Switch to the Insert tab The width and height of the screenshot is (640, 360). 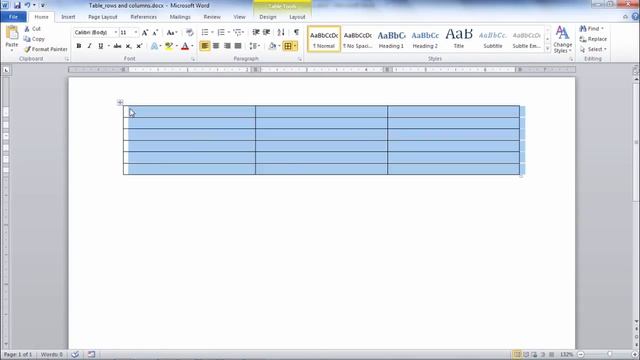68,17
